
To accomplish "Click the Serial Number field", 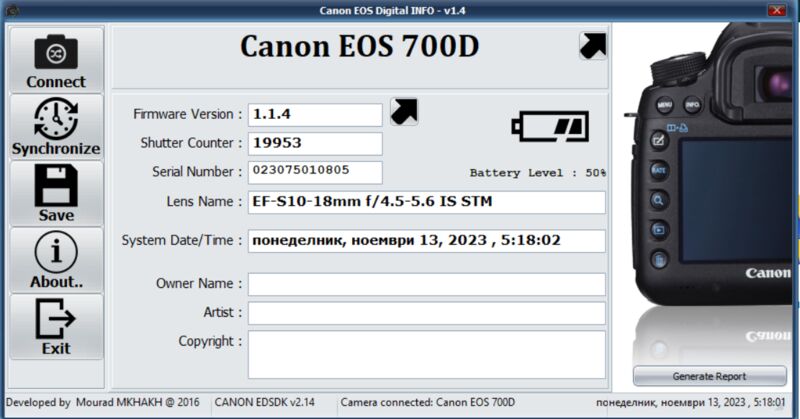I will point(315,172).
